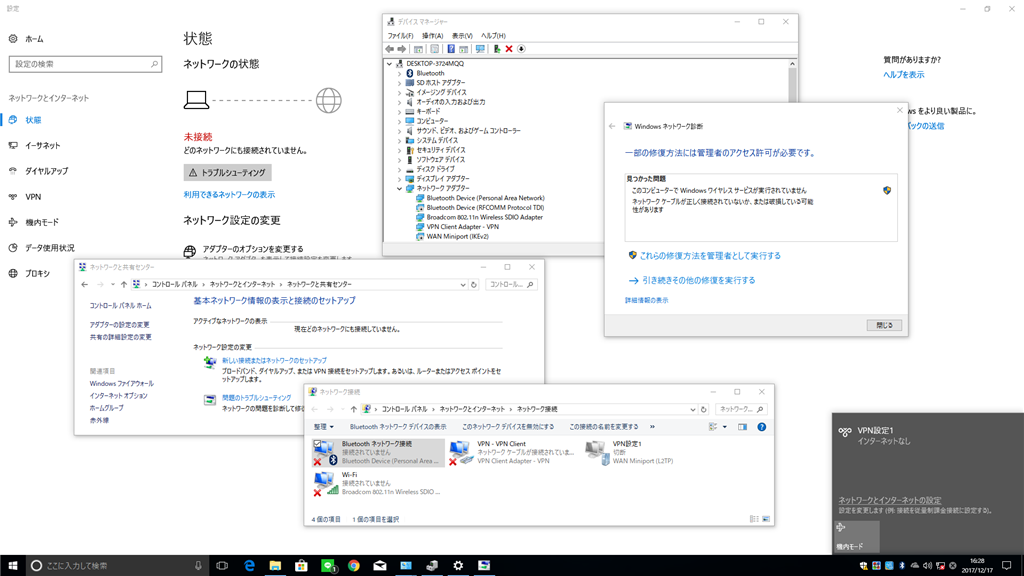Click the 利用できるネットワークの表示 link
1024x576 pixels.
click(229, 195)
